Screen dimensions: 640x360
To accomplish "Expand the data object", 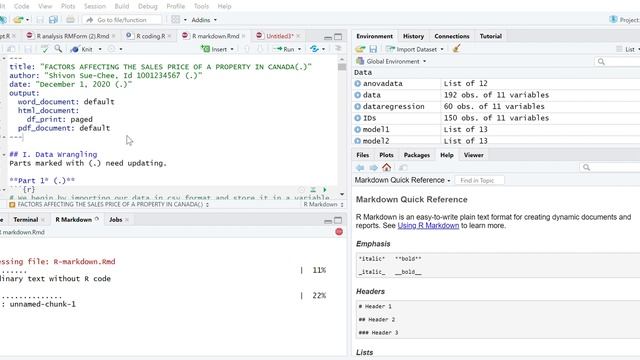I will [358, 95].
